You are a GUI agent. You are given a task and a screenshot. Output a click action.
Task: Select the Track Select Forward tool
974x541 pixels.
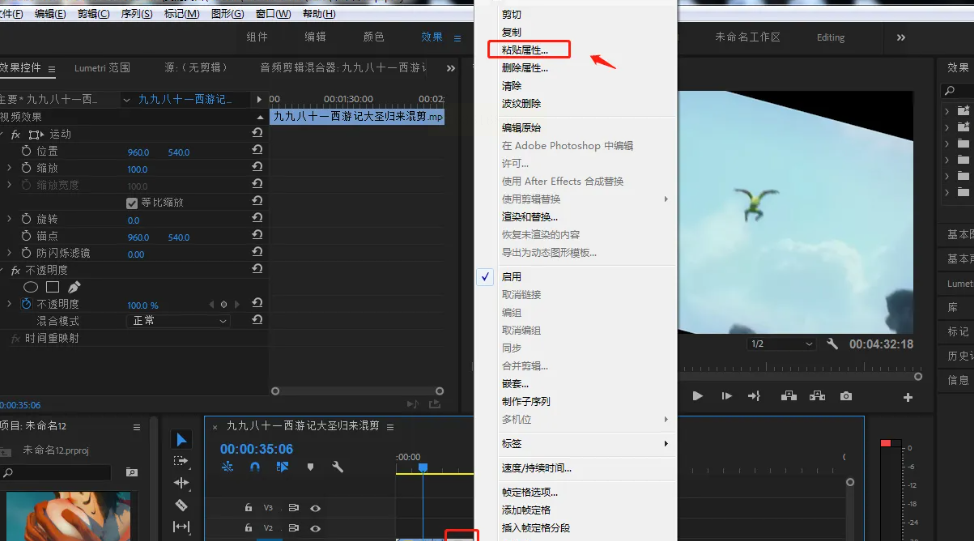point(181,461)
